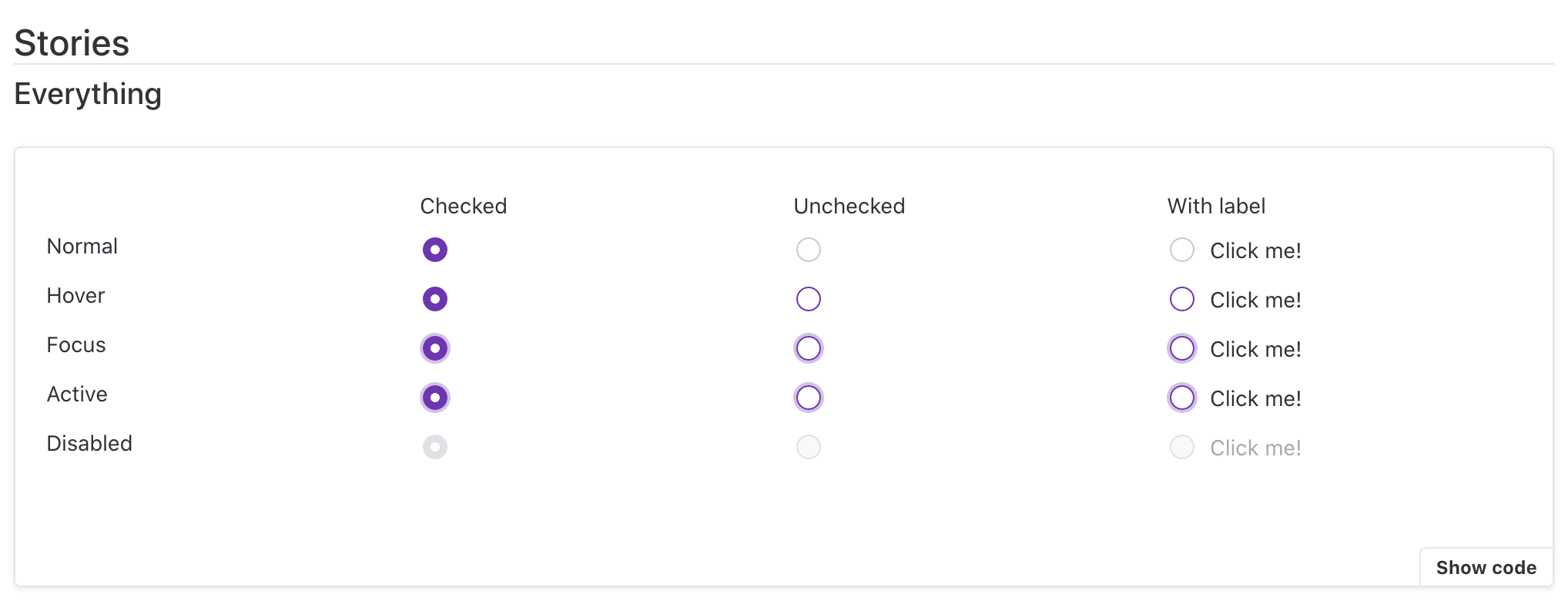Choose the Active unchecked radio button
1568x601 pixels.
click(x=809, y=398)
